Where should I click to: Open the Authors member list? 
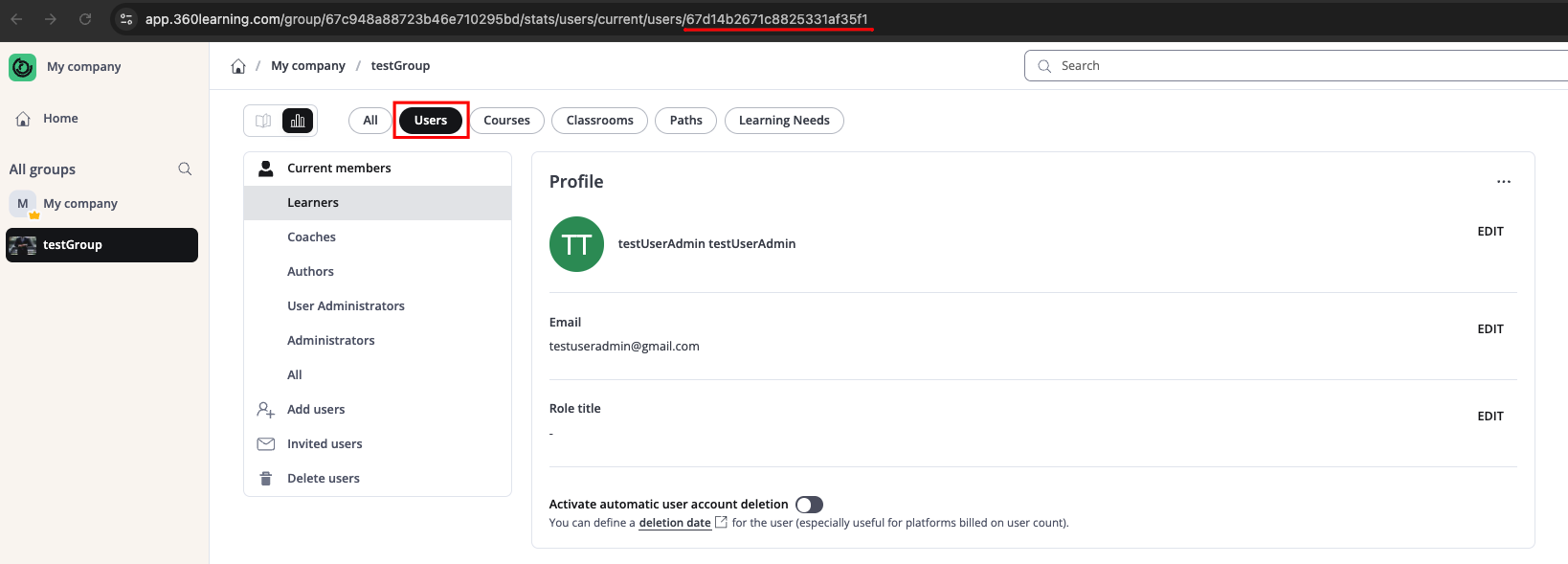tap(378, 272)
